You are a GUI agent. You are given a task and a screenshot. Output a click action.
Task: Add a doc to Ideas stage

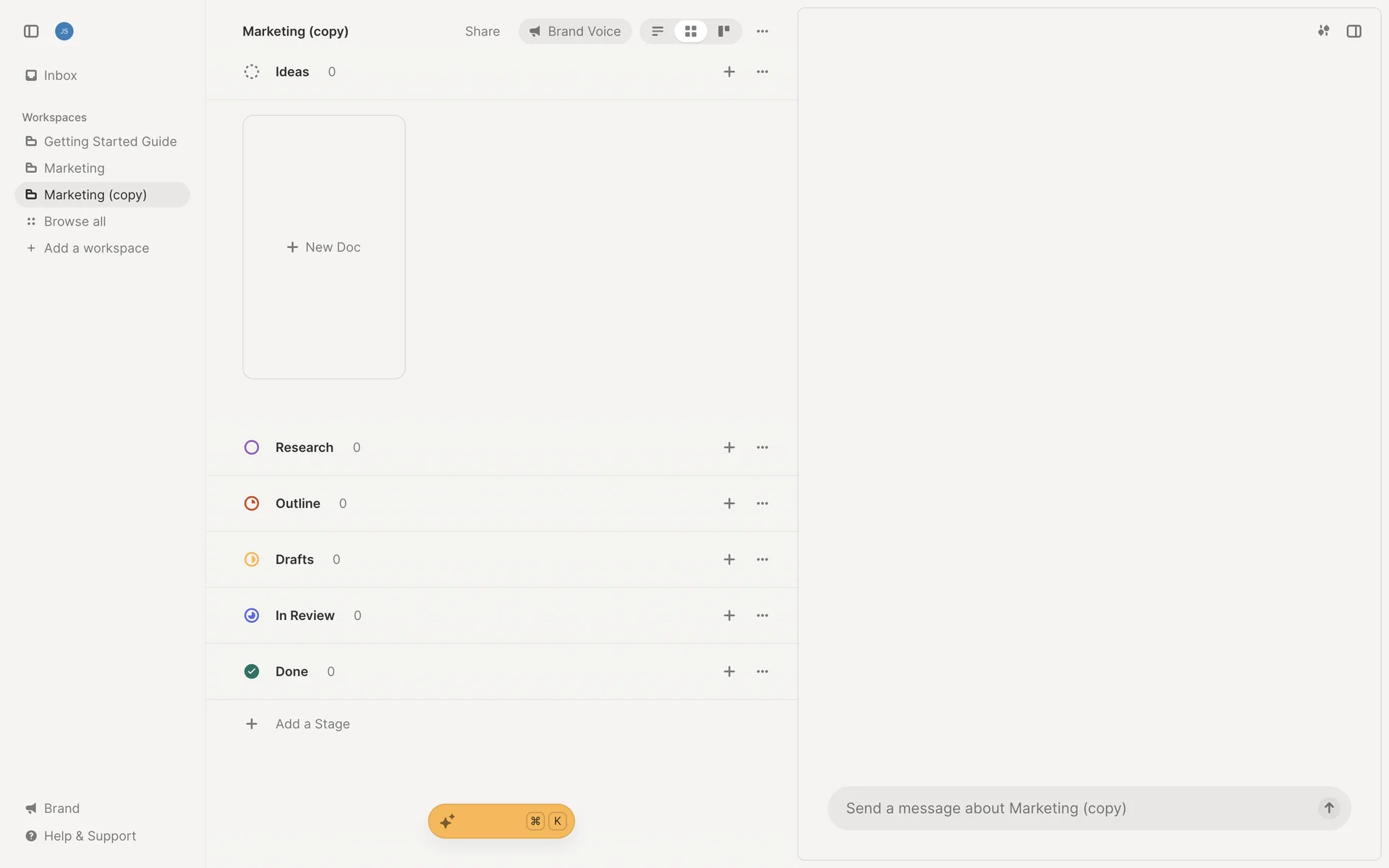[729, 72]
